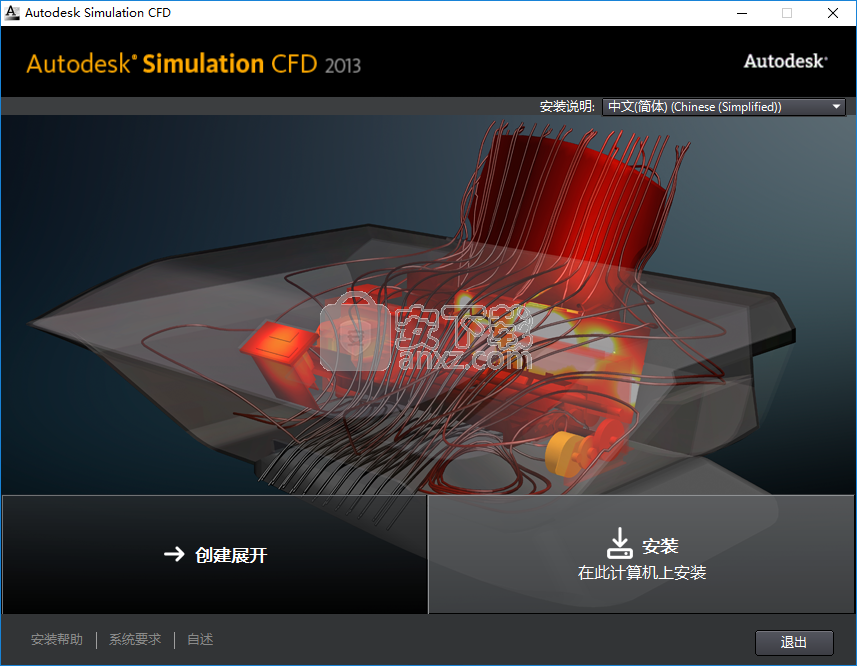This screenshot has width=857, height=666.
Task: Click the 退出 exit button
Action: pos(794,643)
